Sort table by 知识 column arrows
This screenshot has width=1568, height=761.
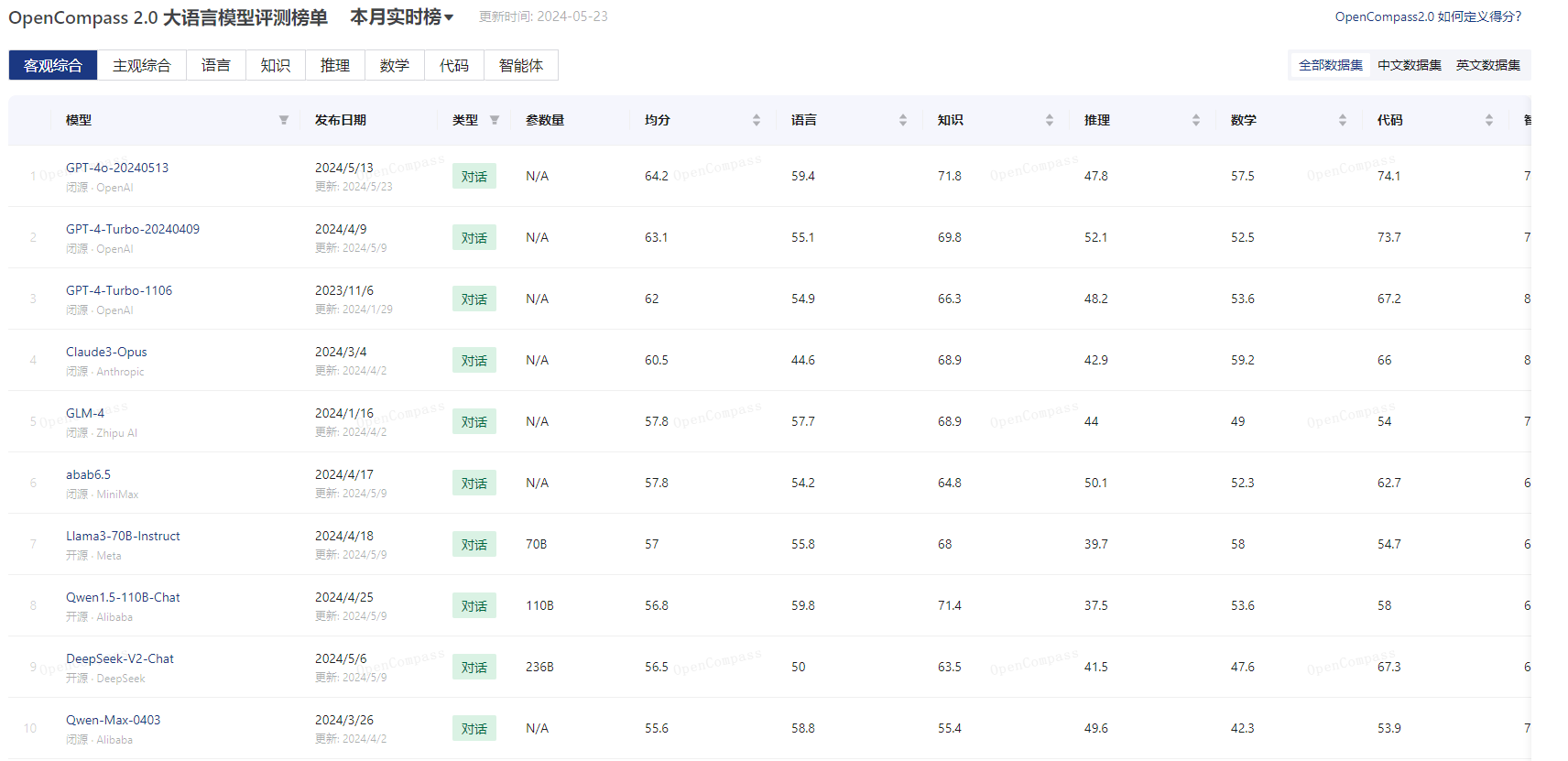tap(1050, 120)
